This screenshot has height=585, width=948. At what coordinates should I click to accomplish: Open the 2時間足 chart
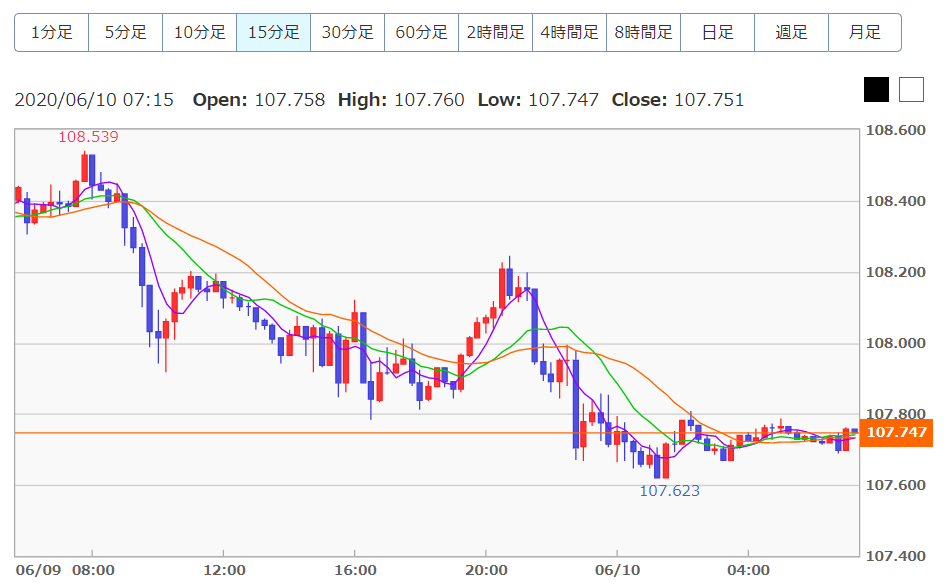pyautogui.click(x=495, y=33)
